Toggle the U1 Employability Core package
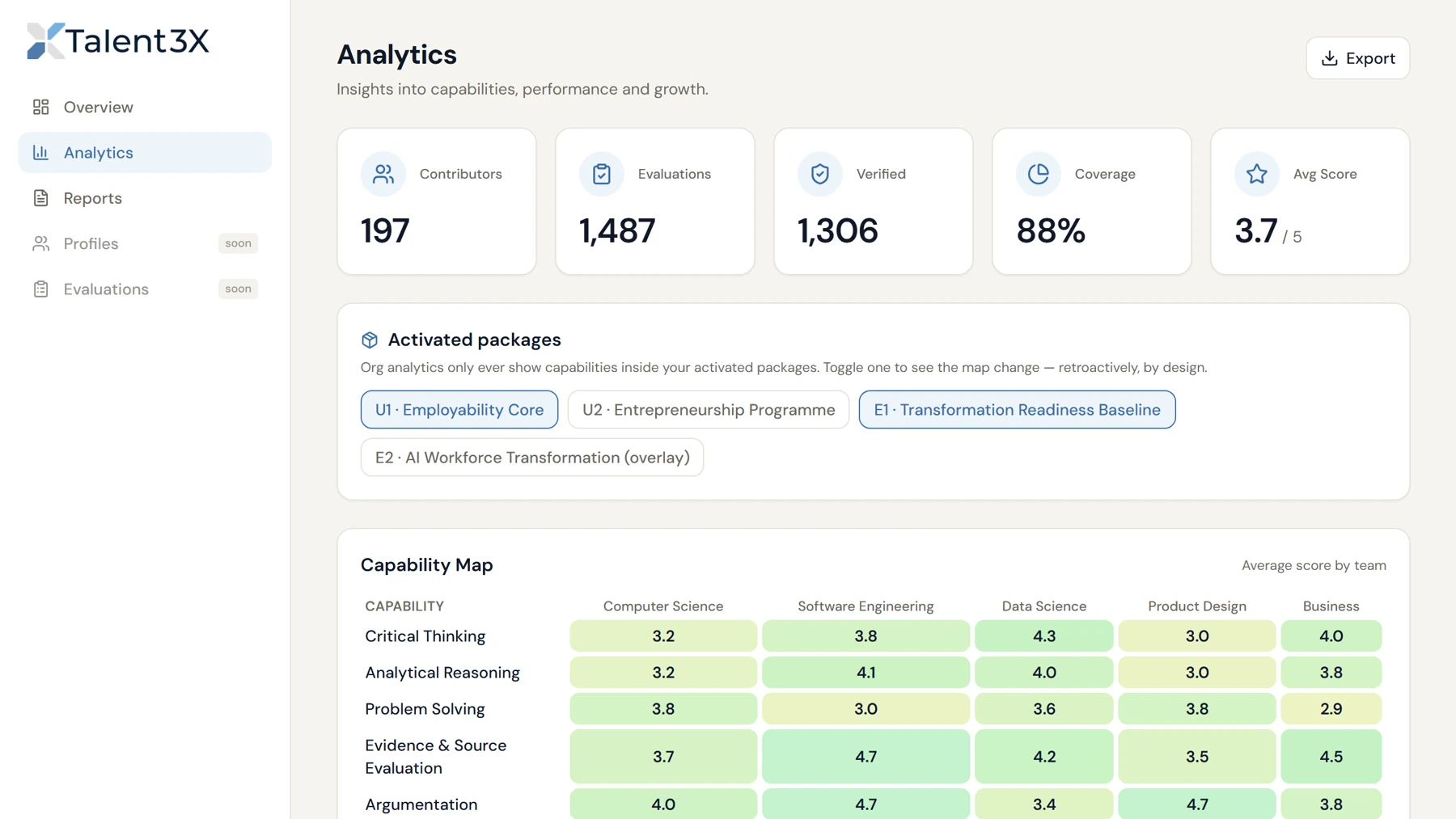 tap(459, 410)
